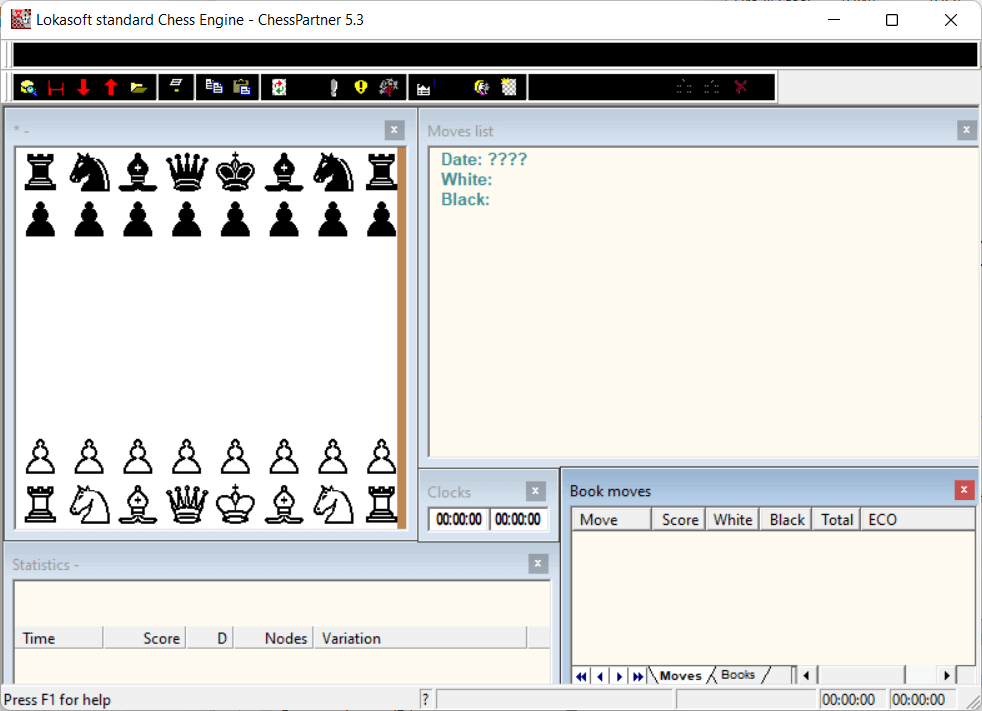Click the copy toolbar icon

point(214,86)
